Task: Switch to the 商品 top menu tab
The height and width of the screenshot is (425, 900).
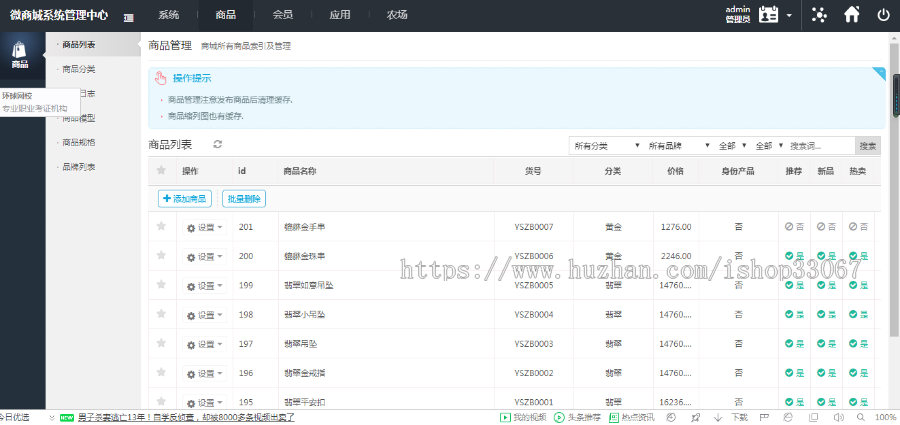Action: (x=226, y=16)
